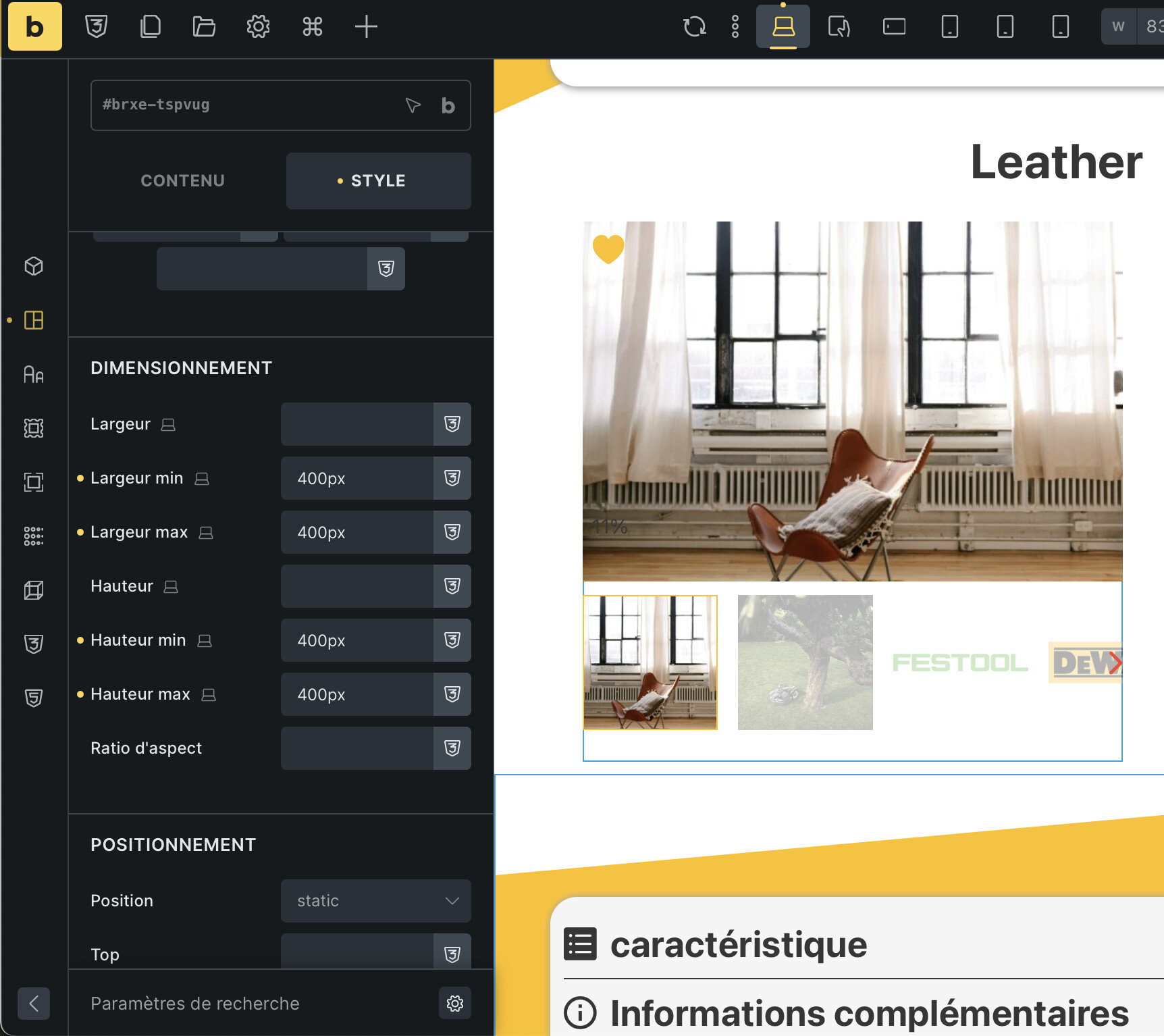The width and height of the screenshot is (1164, 1036).
Task: Open the Position static dropdown
Action: point(376,901)
